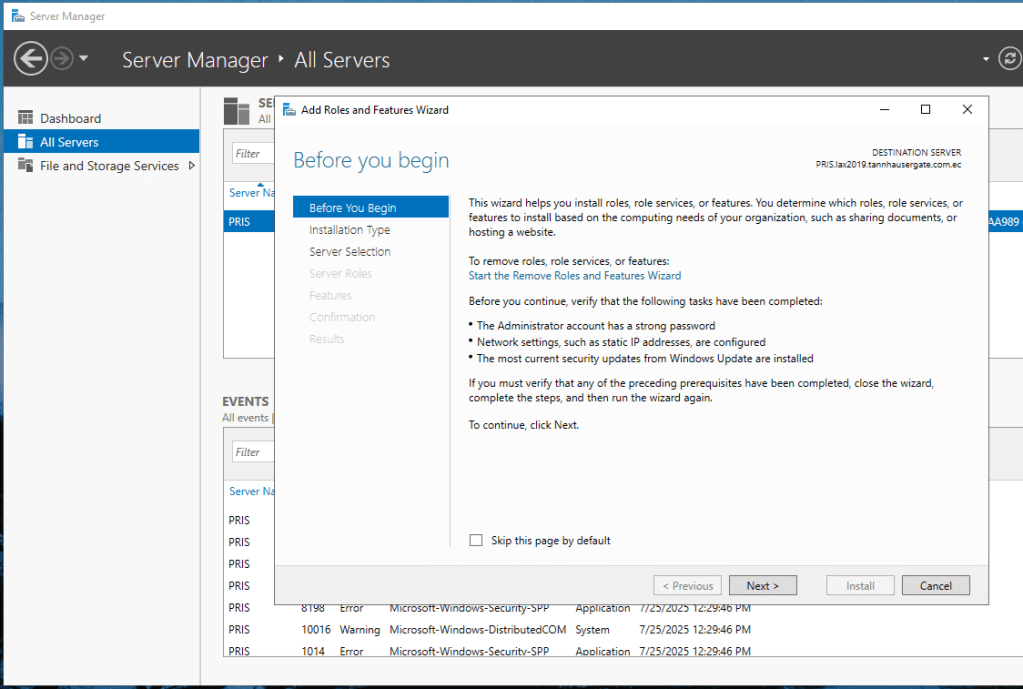
Task: Click the back navigation arrow
Action: click(30, 59)
